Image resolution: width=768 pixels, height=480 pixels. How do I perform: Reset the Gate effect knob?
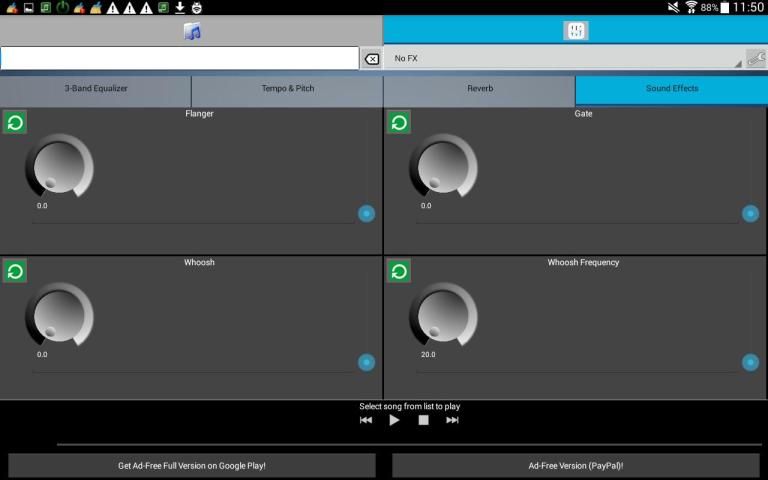[x=399, y=122]
